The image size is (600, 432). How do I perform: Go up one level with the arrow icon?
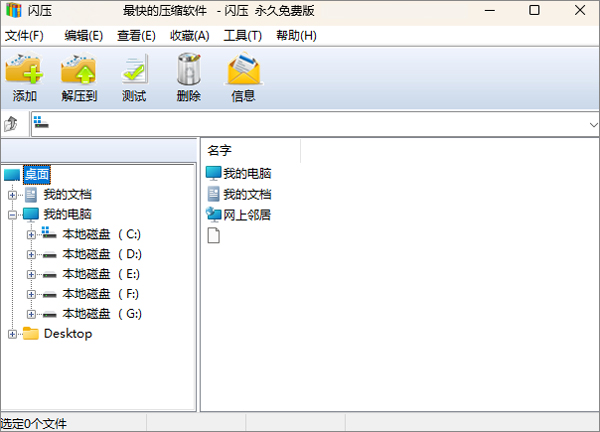click(x=11, y=124)
